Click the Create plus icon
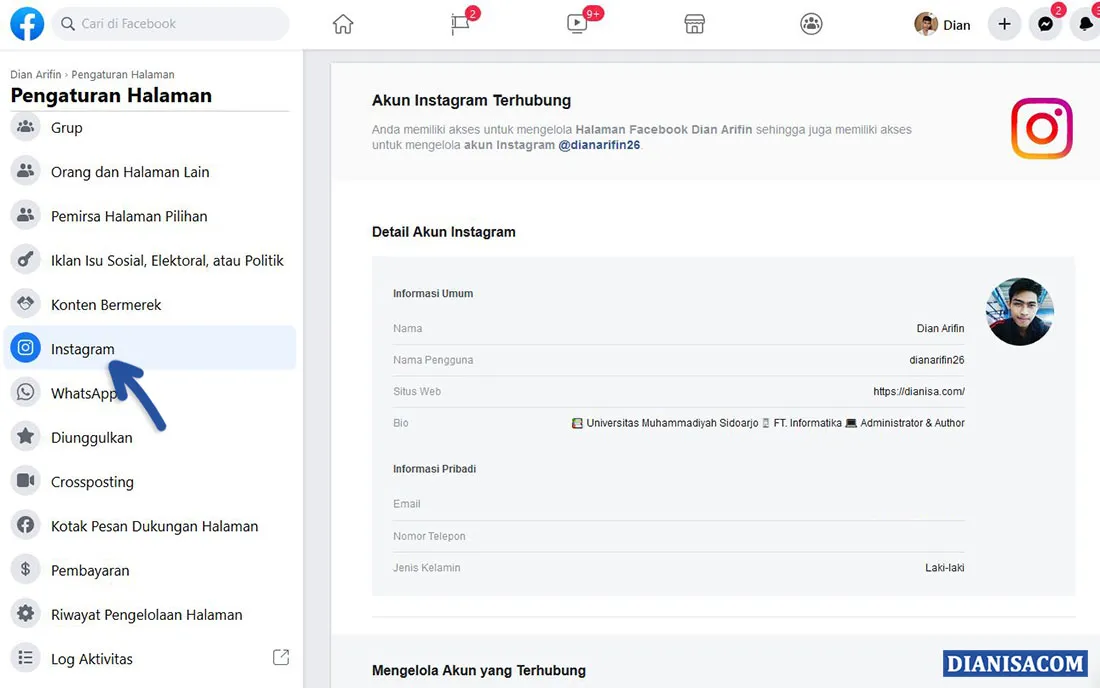 pos(1004,23)
